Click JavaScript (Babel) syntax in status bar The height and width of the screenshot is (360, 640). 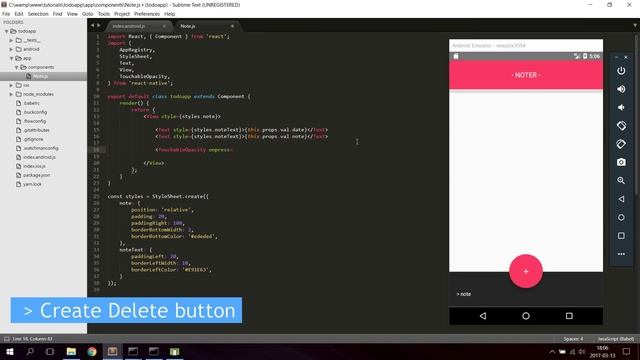616,339
